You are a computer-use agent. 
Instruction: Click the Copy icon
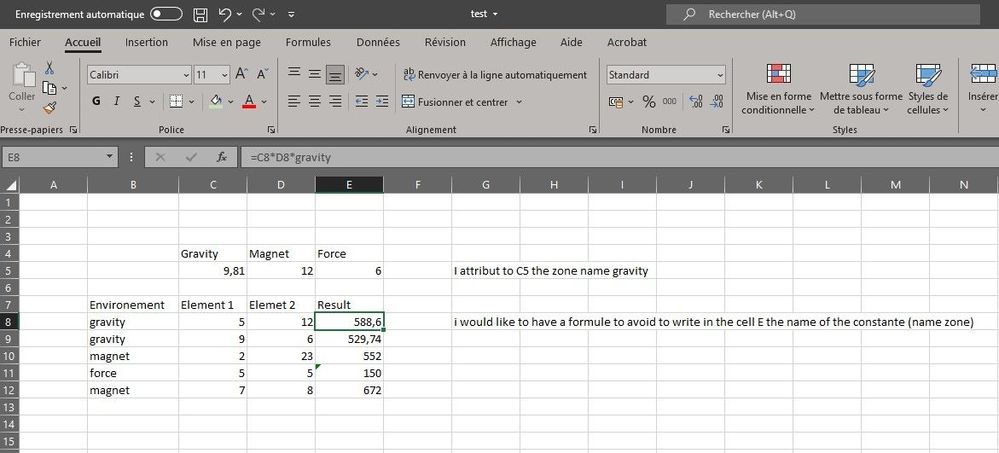tap(49, 88)
